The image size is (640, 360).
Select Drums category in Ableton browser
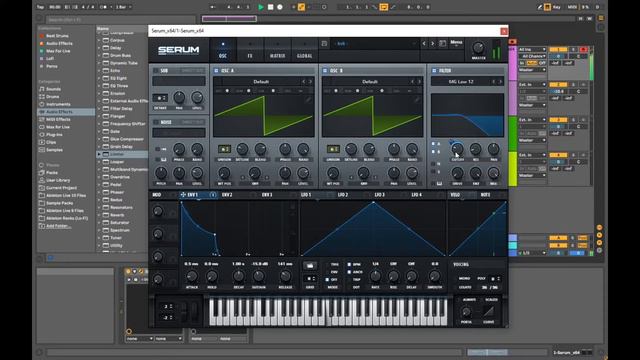click(53, 97)
